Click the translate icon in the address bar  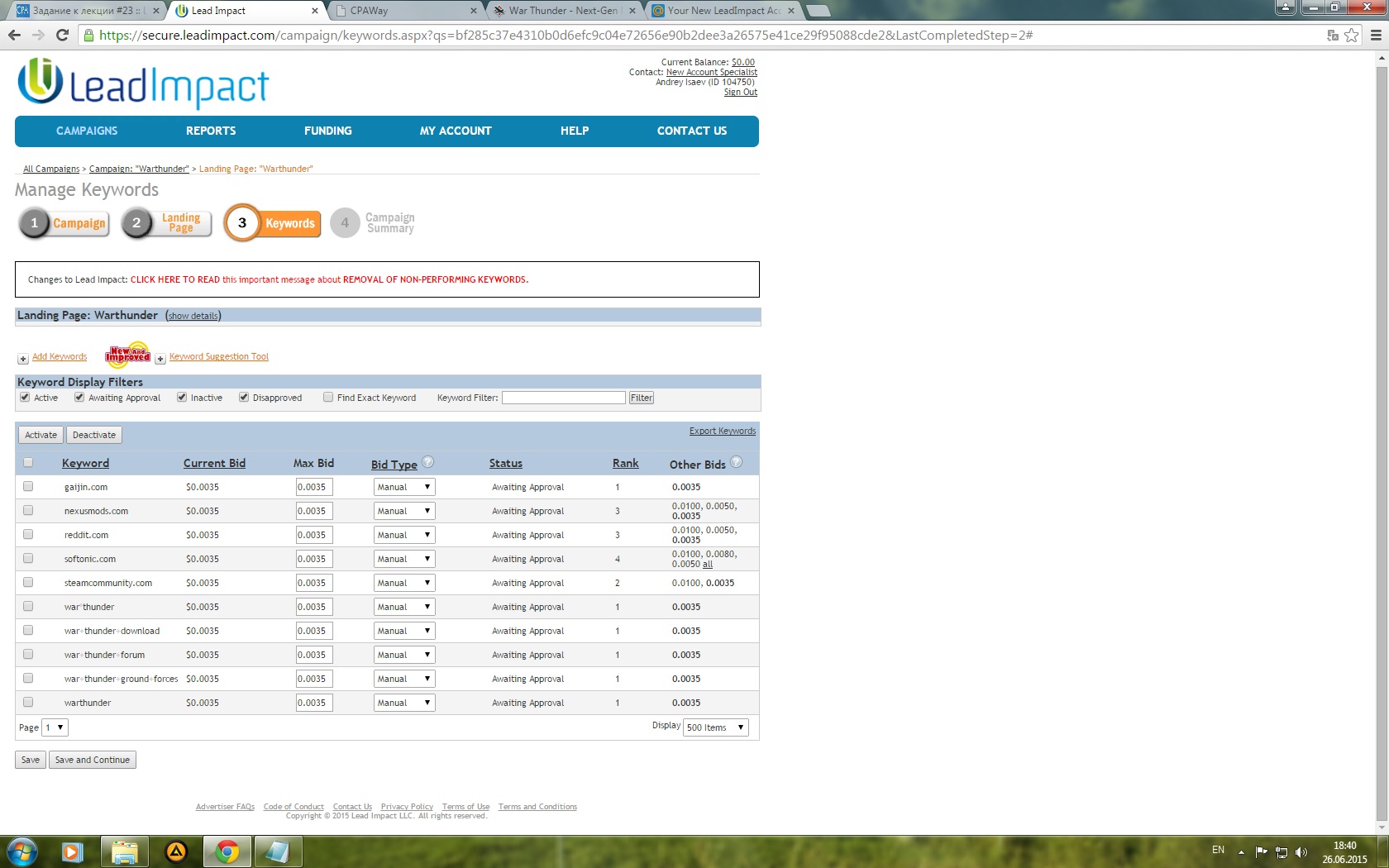point(1333,35)
